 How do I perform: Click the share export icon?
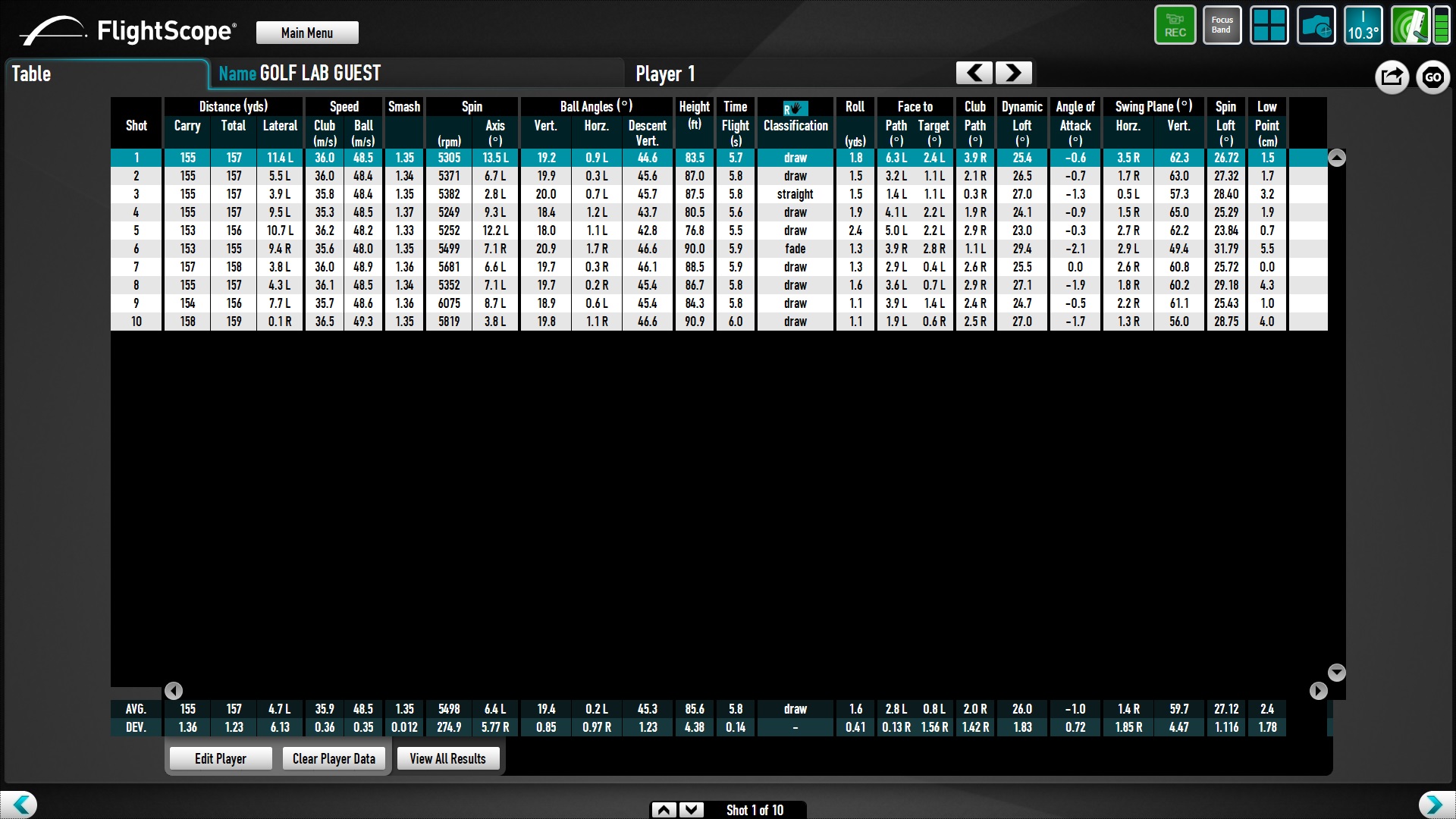click(1392, 77)
